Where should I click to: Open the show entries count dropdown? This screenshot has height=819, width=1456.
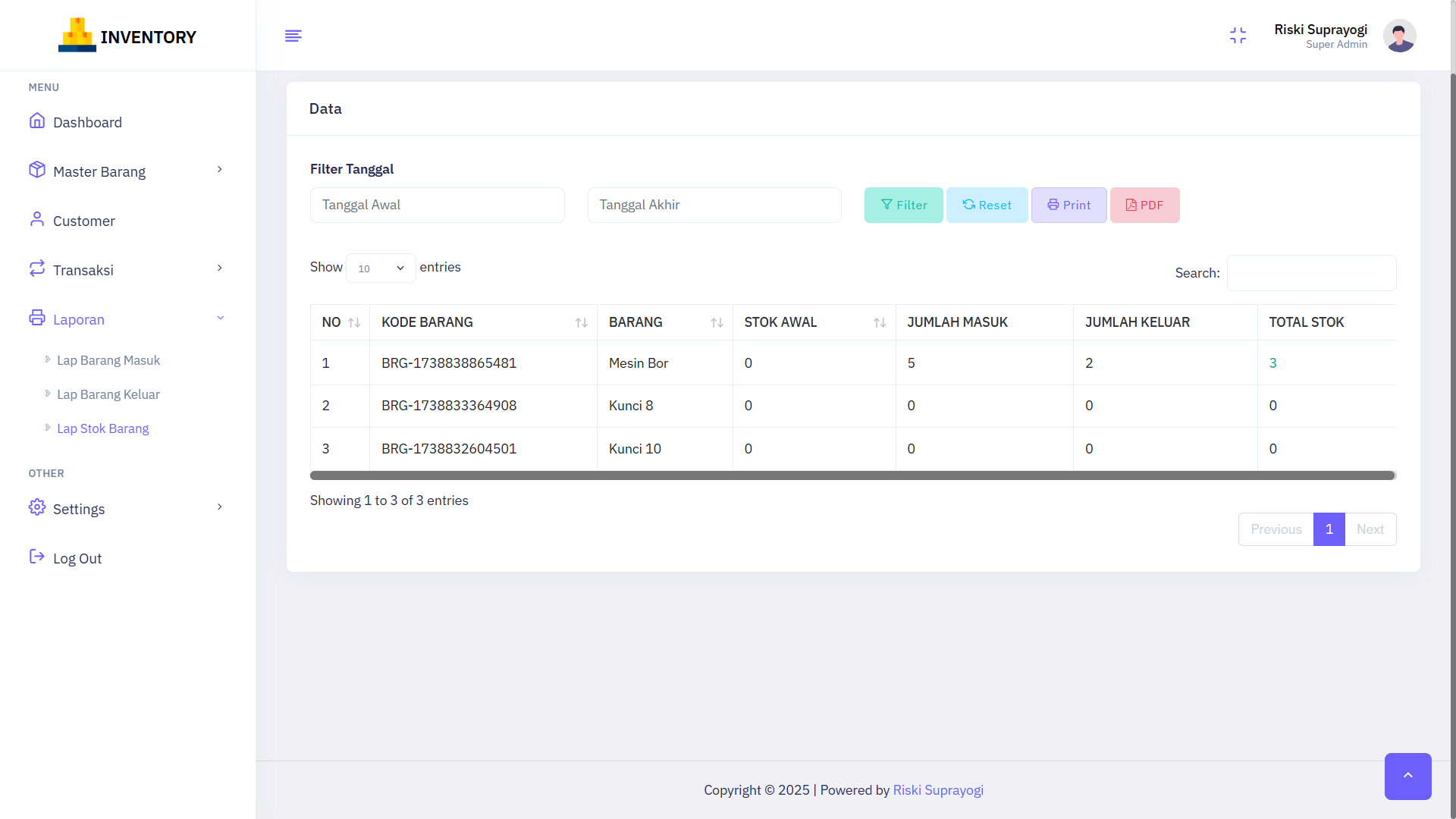click(381, 268)
